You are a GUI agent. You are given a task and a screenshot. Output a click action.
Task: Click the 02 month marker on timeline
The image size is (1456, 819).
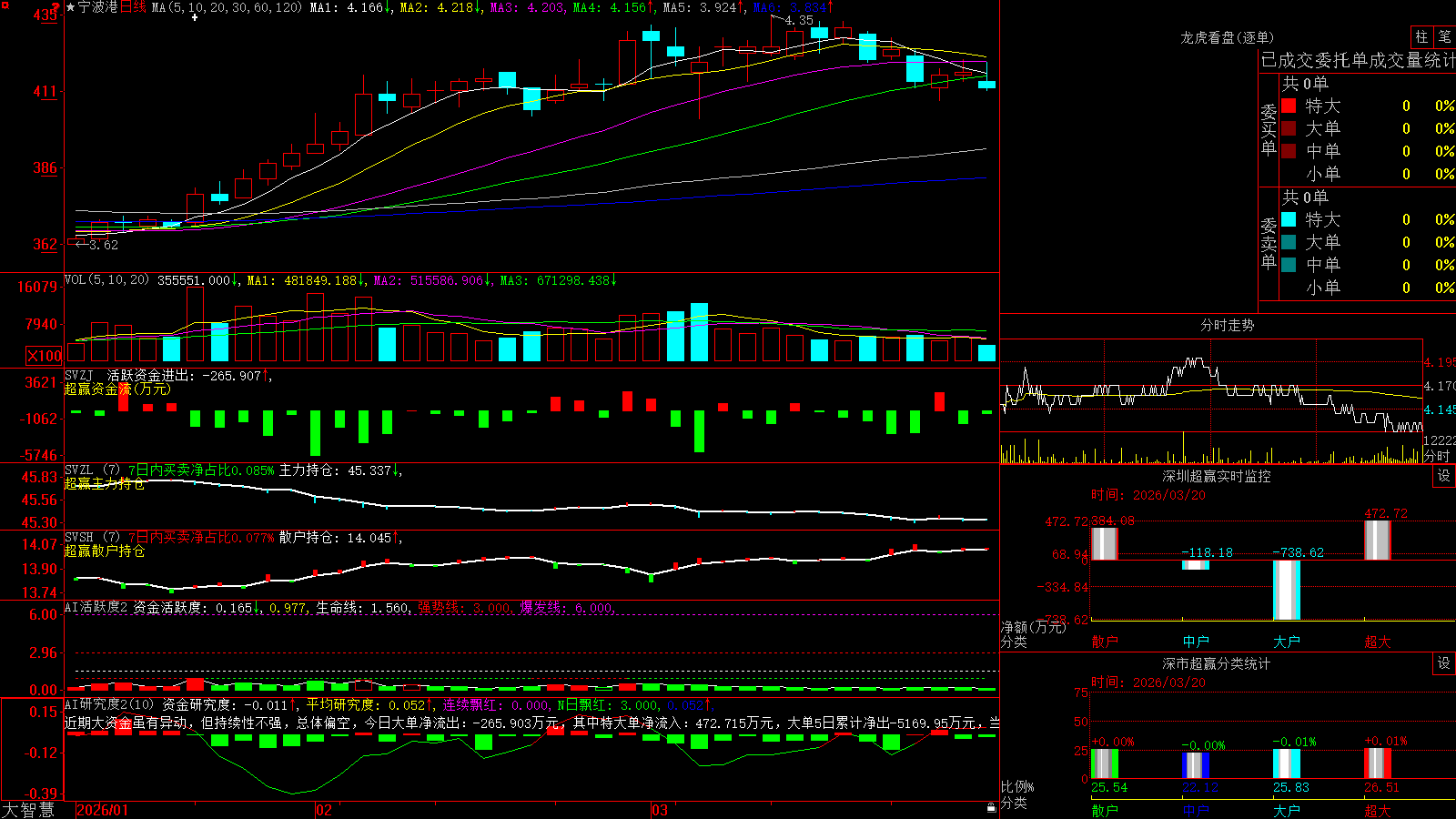coord(324,810)
